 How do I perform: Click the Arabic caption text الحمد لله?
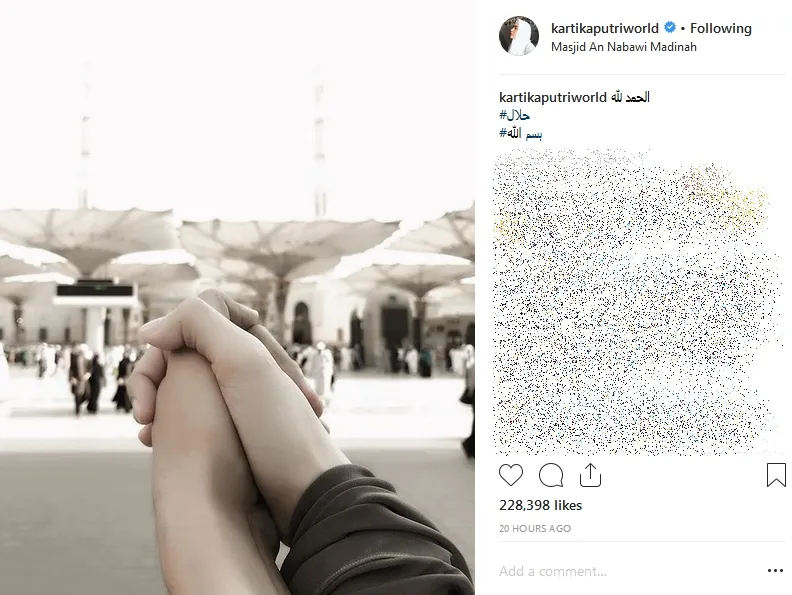point(630,97)
